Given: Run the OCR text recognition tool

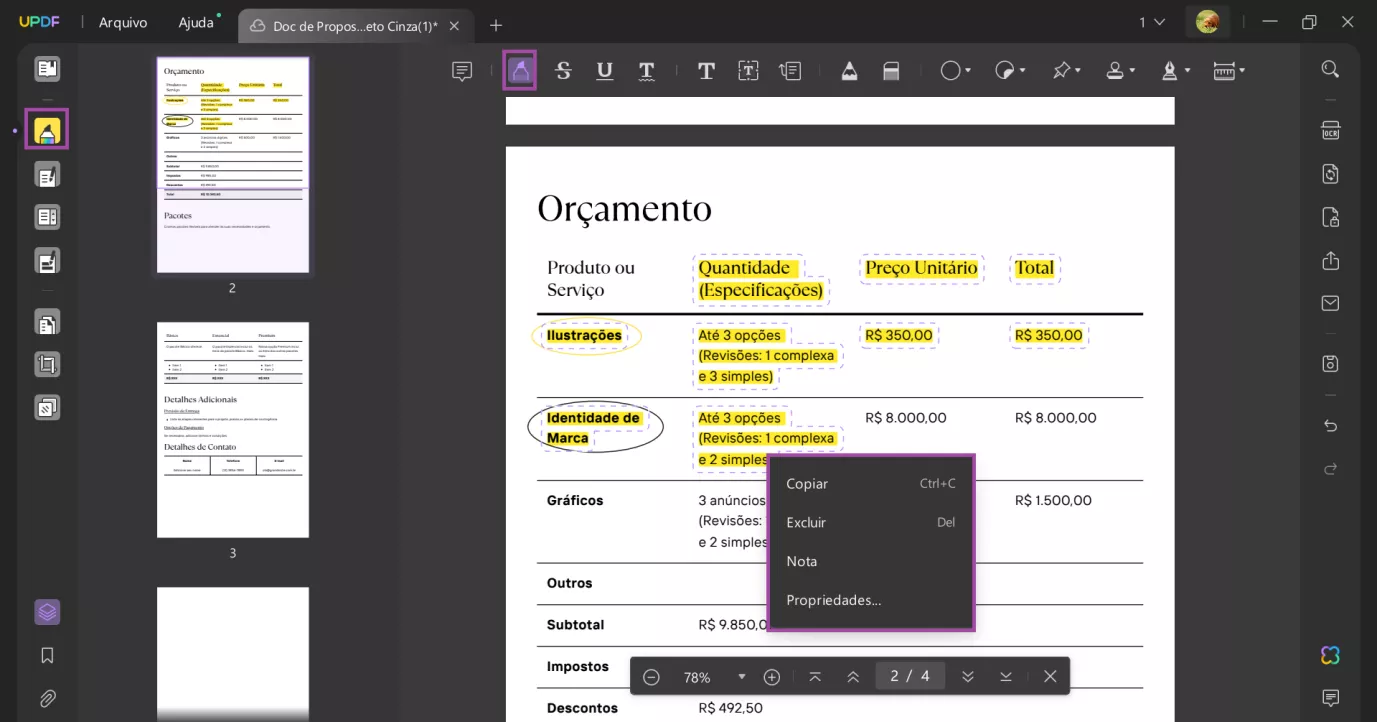Looking at the screenshot, I should click(1330, 131).
